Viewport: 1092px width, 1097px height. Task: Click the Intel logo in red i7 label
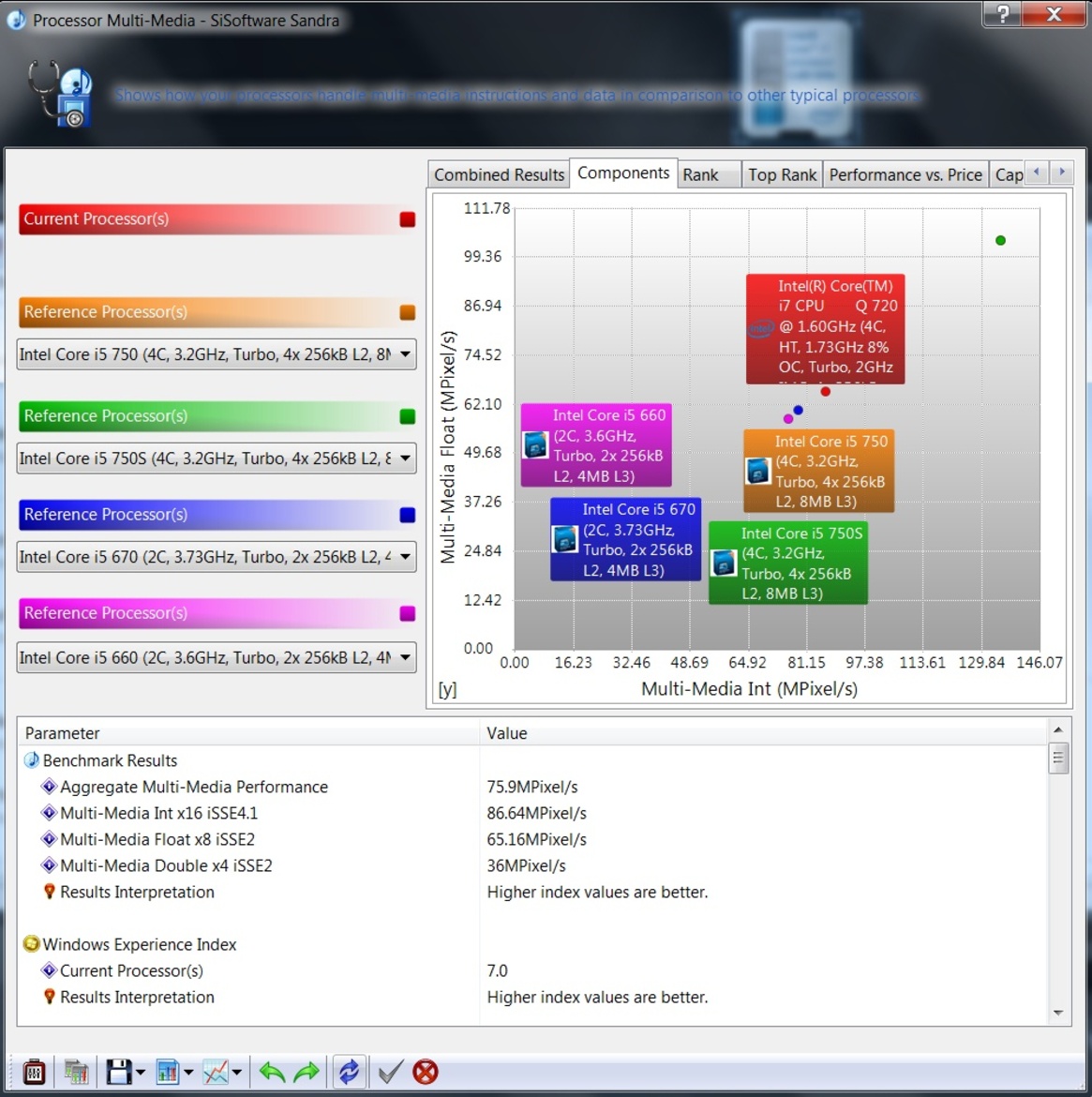[761, 327]
